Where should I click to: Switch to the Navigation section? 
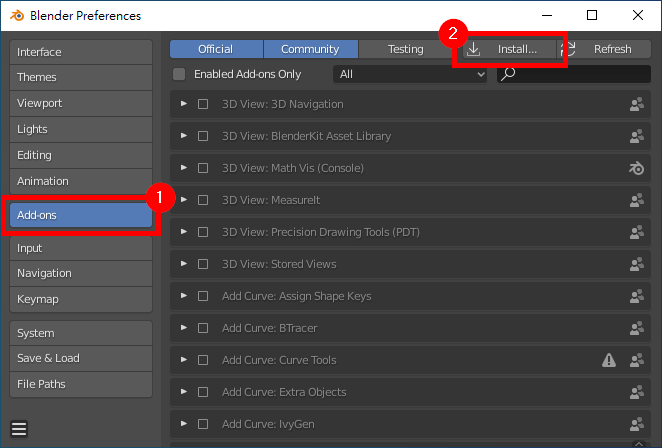pyautogui.click(x=81, y=274)
